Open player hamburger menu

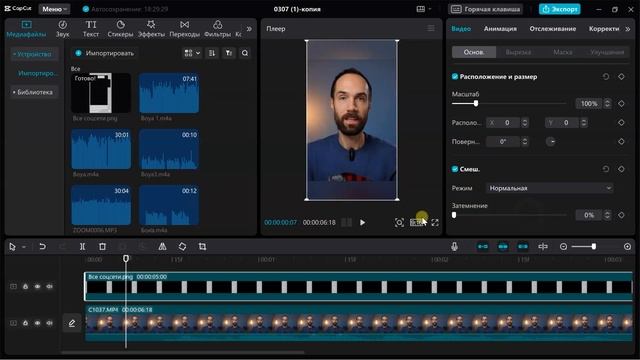click(x=431, y=28)
